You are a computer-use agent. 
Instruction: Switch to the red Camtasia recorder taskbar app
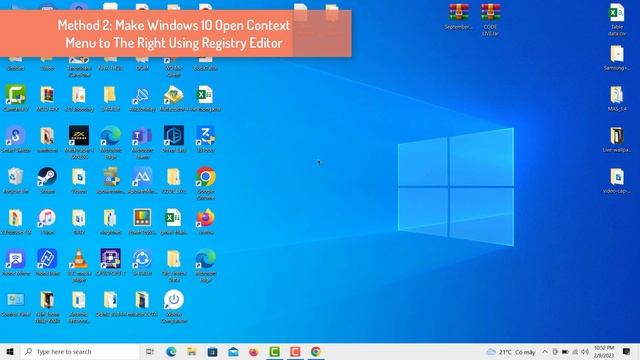[295, 352]
